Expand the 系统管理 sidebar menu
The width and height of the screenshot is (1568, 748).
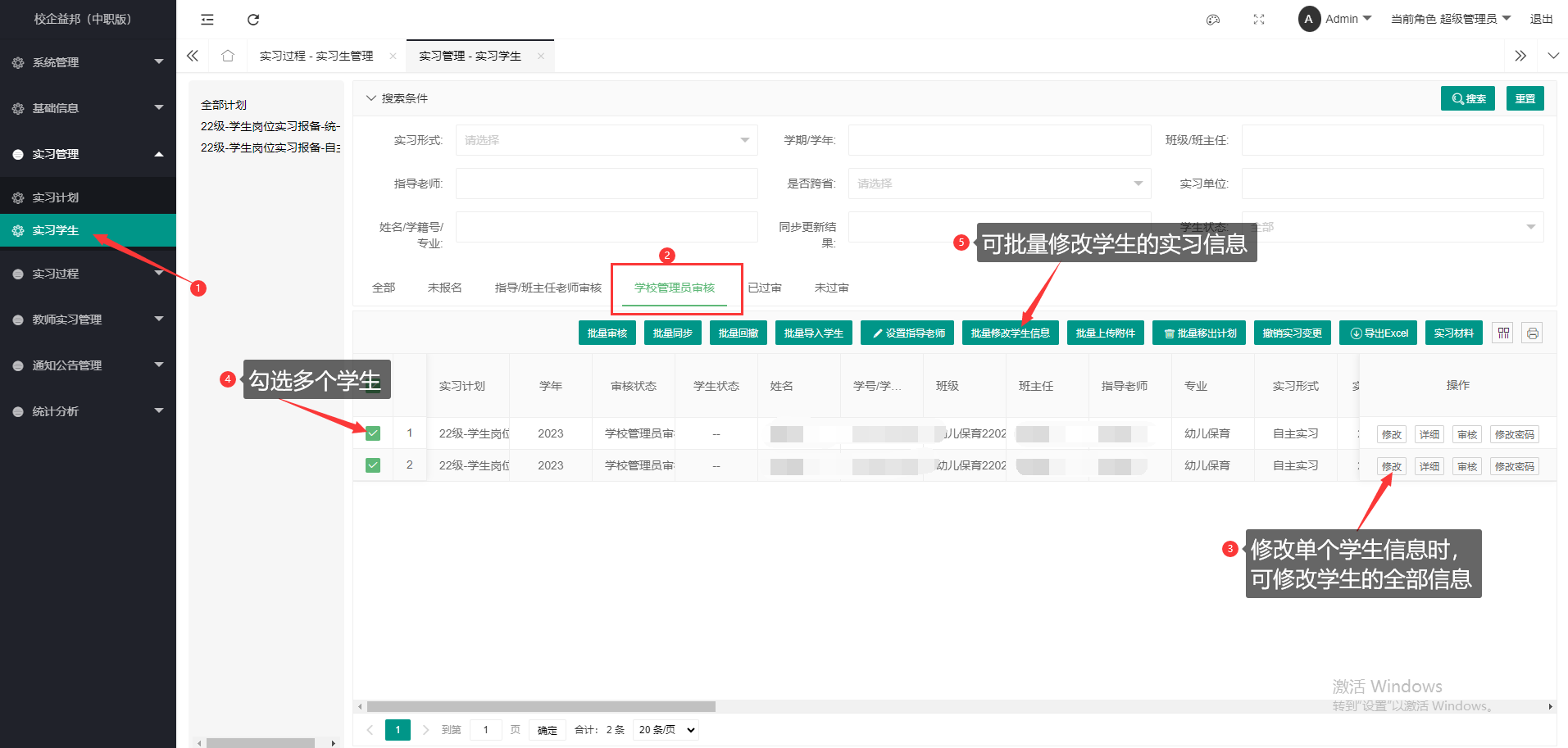88,62
